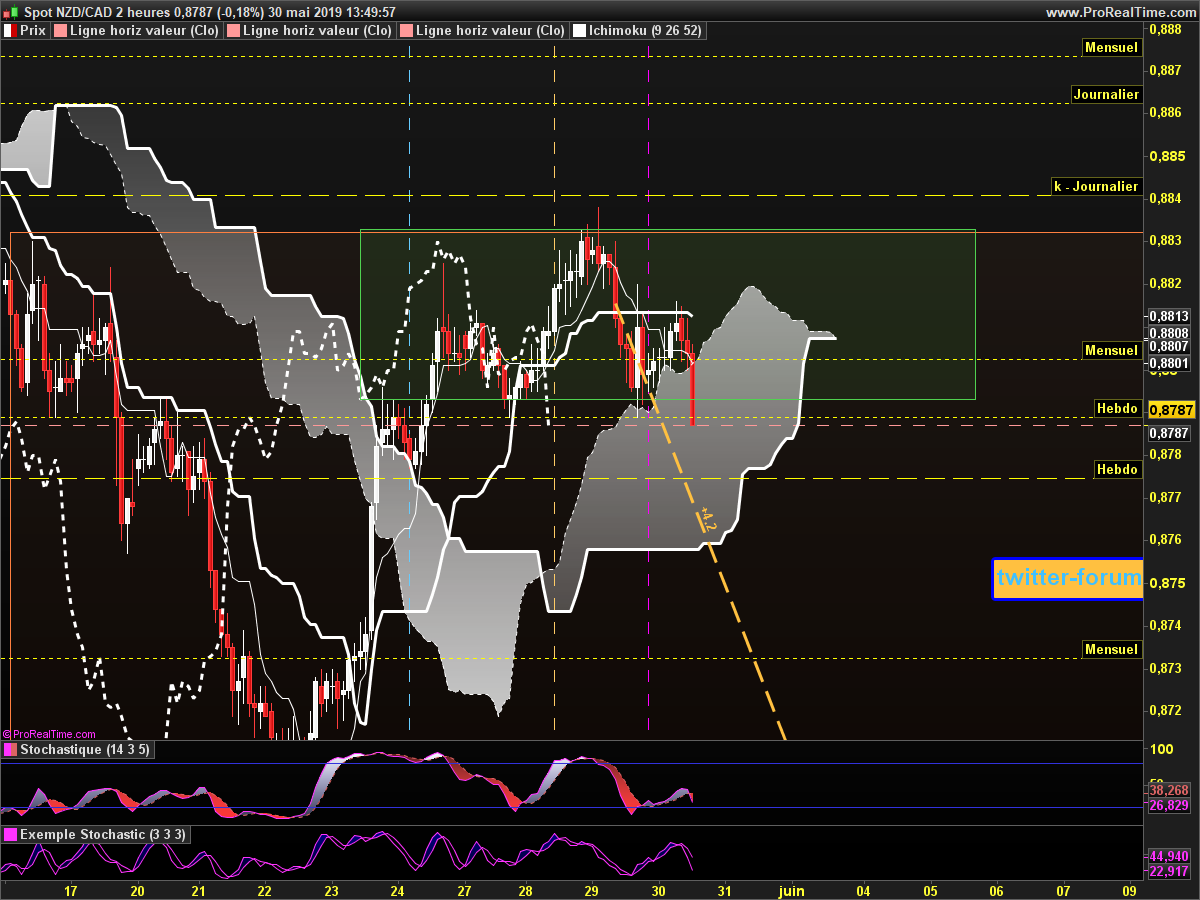Image resolution: width=1200 pixels, height=900 pixels.
Task: Click the 22,917 stochastic value
Action: [x=1168, y=872]
